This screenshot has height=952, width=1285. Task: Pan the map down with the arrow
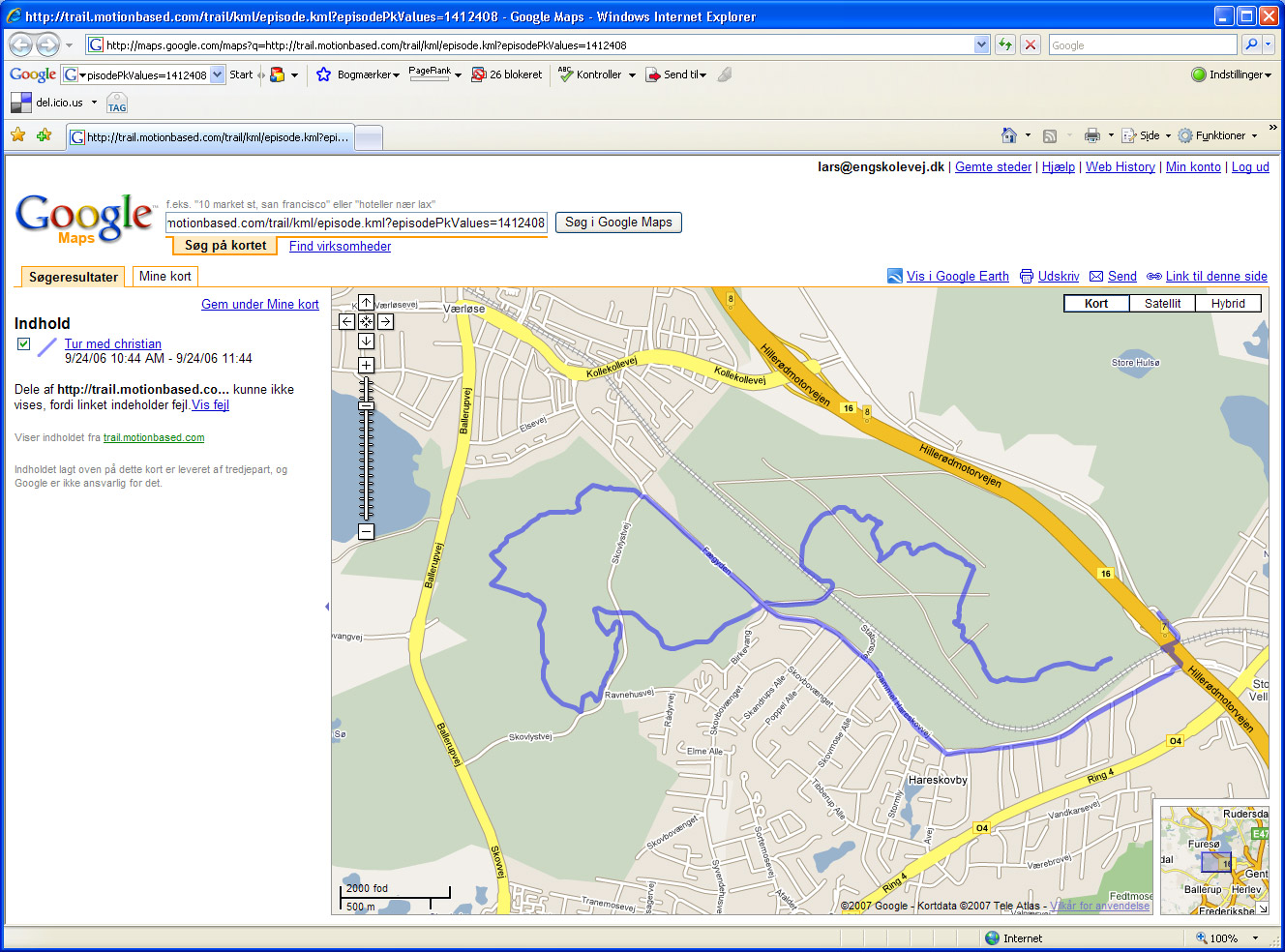[x=366, y=341]
